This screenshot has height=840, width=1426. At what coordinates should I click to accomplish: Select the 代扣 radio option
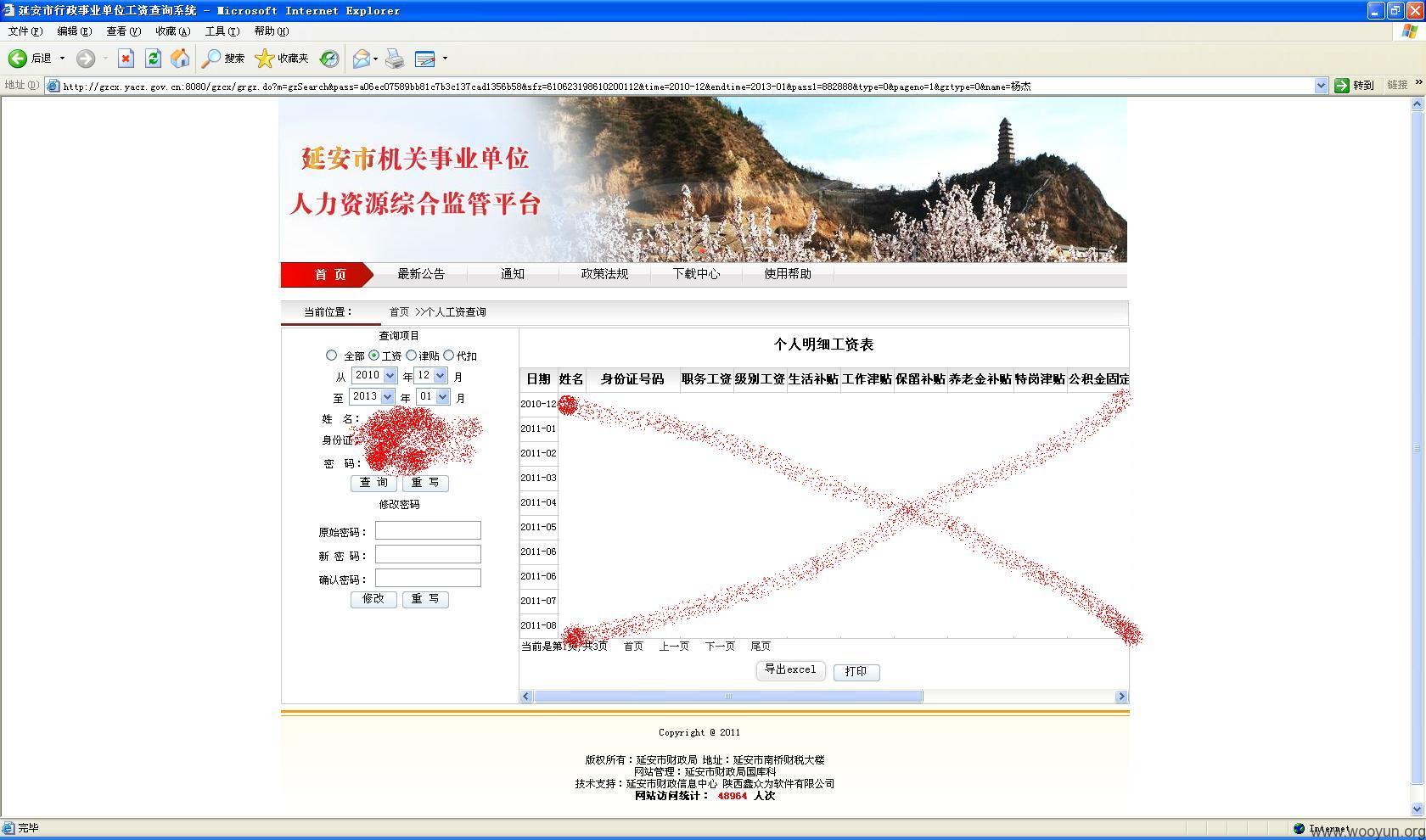click(x=450, y=356)
